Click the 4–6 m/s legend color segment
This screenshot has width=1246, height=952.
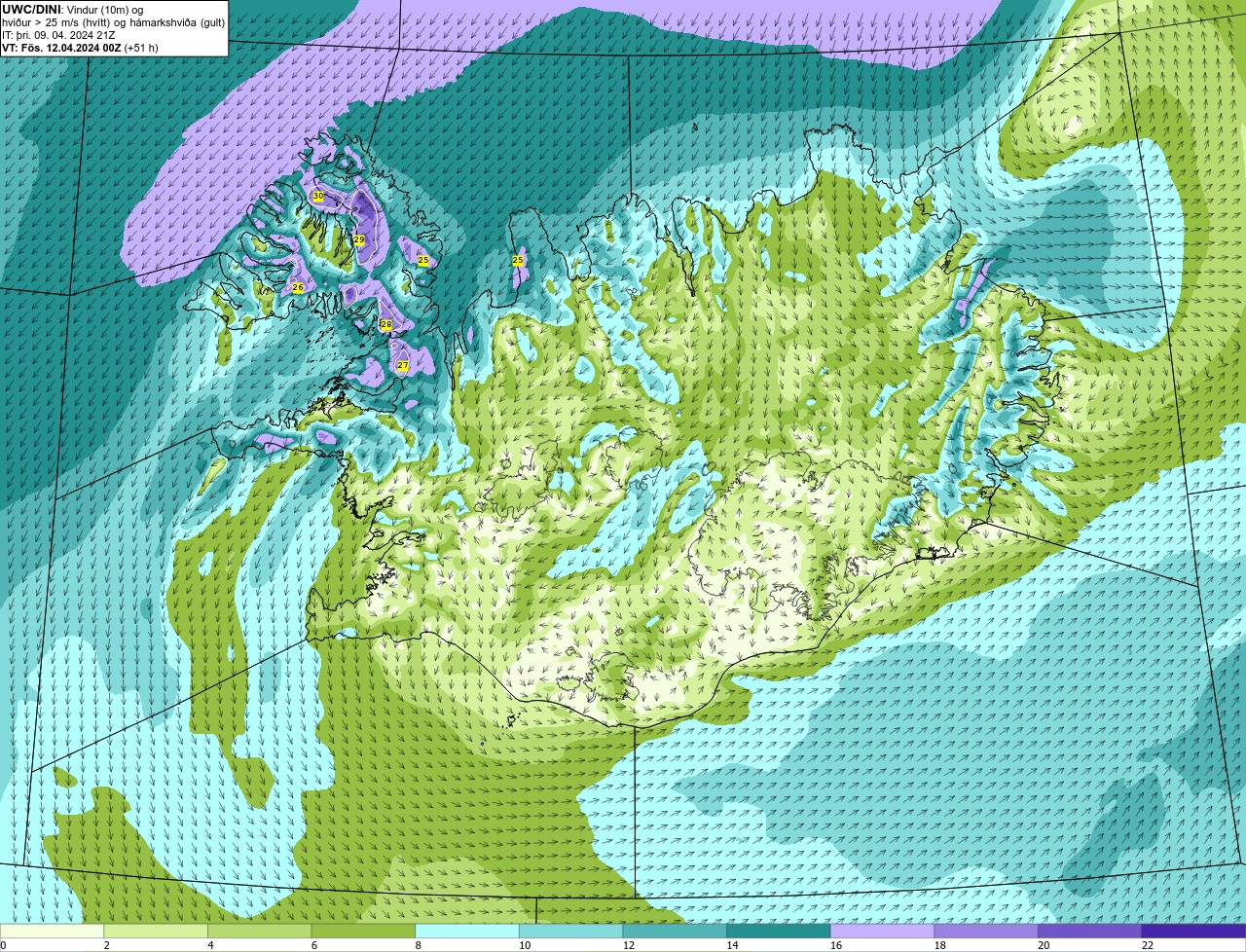260,931
